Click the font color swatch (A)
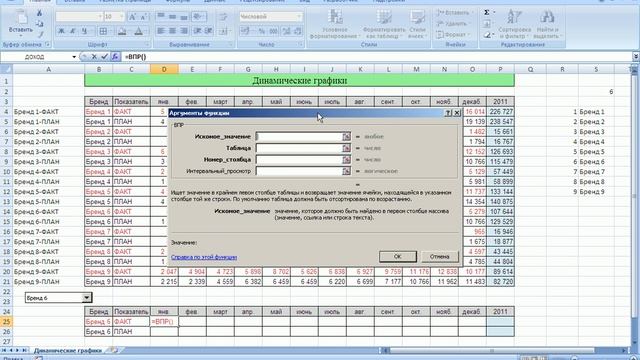Viewport: 640px width, 360px height. 138,31
